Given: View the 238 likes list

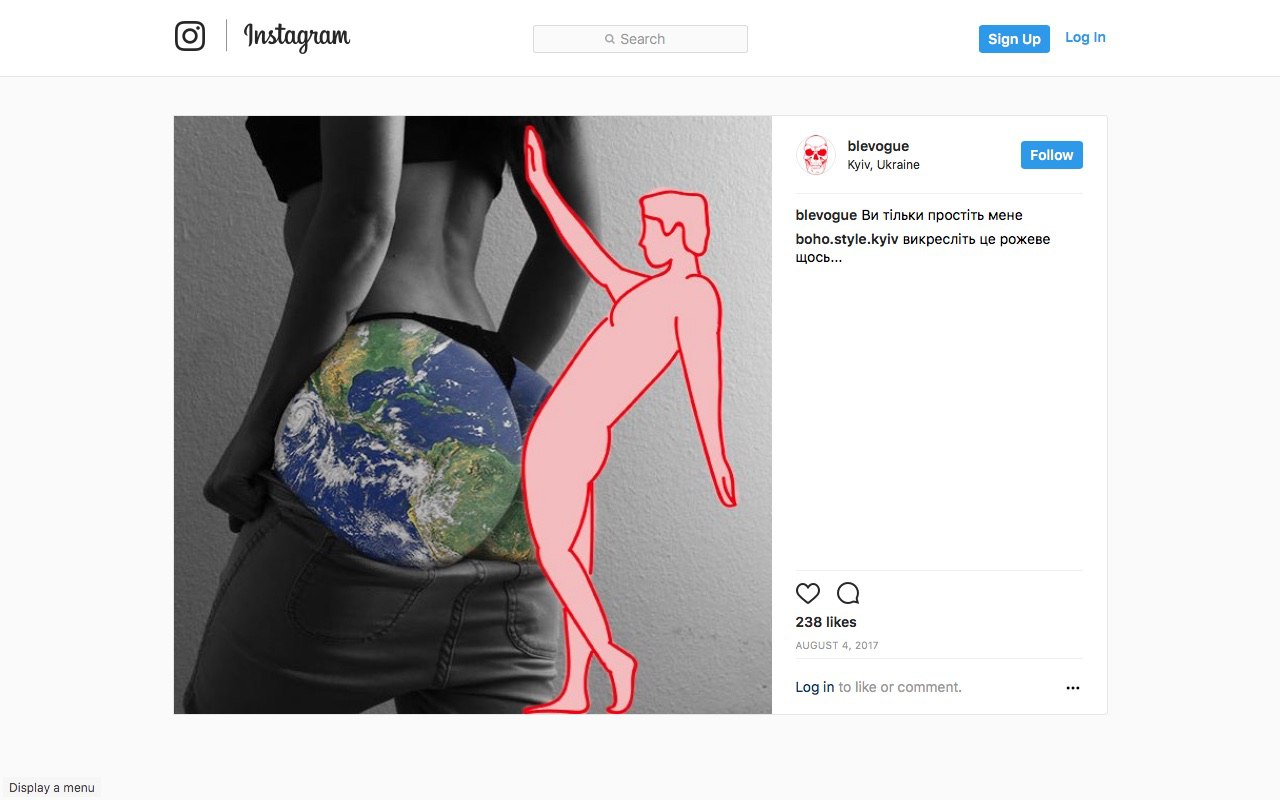Looking at the screenshot, I should pos(826,622).
